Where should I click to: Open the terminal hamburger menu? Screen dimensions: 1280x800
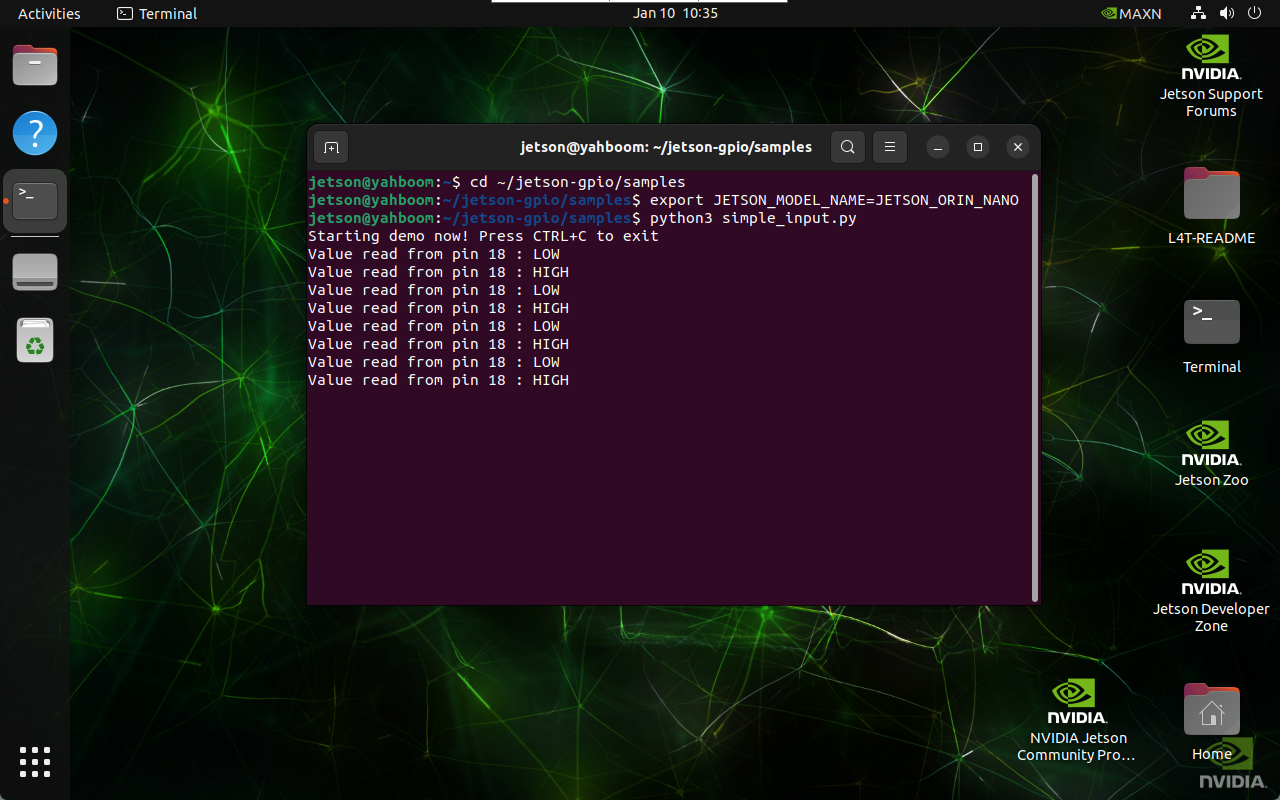point(889,147)
